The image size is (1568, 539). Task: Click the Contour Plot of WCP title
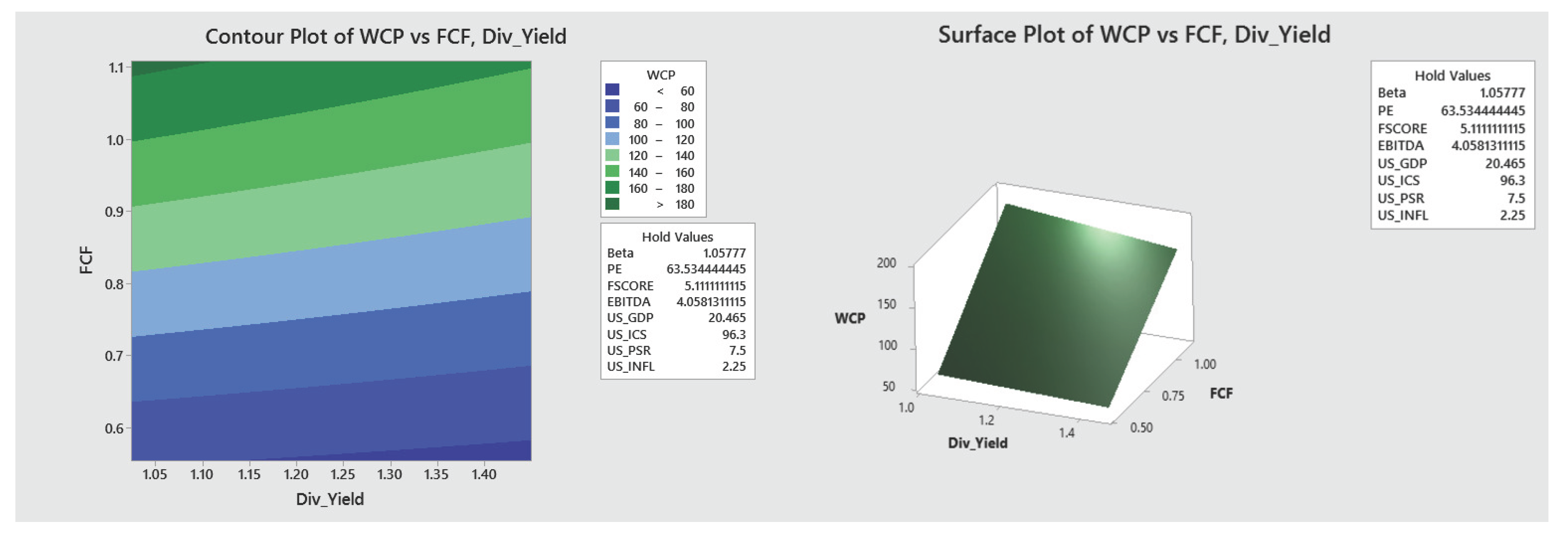coord(385,37)
